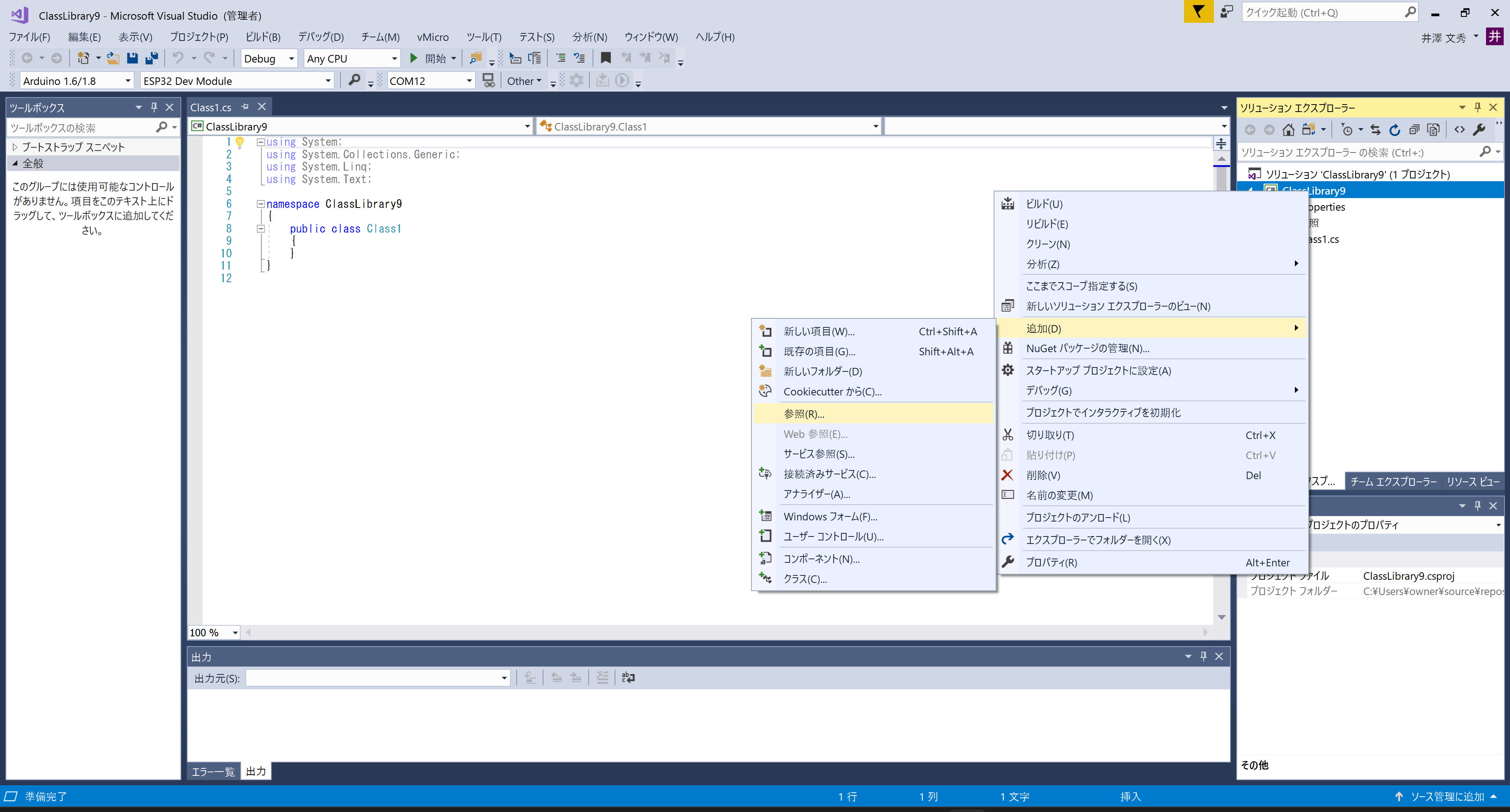Open チーム エクスプローラー tab

pos(1393,481)
